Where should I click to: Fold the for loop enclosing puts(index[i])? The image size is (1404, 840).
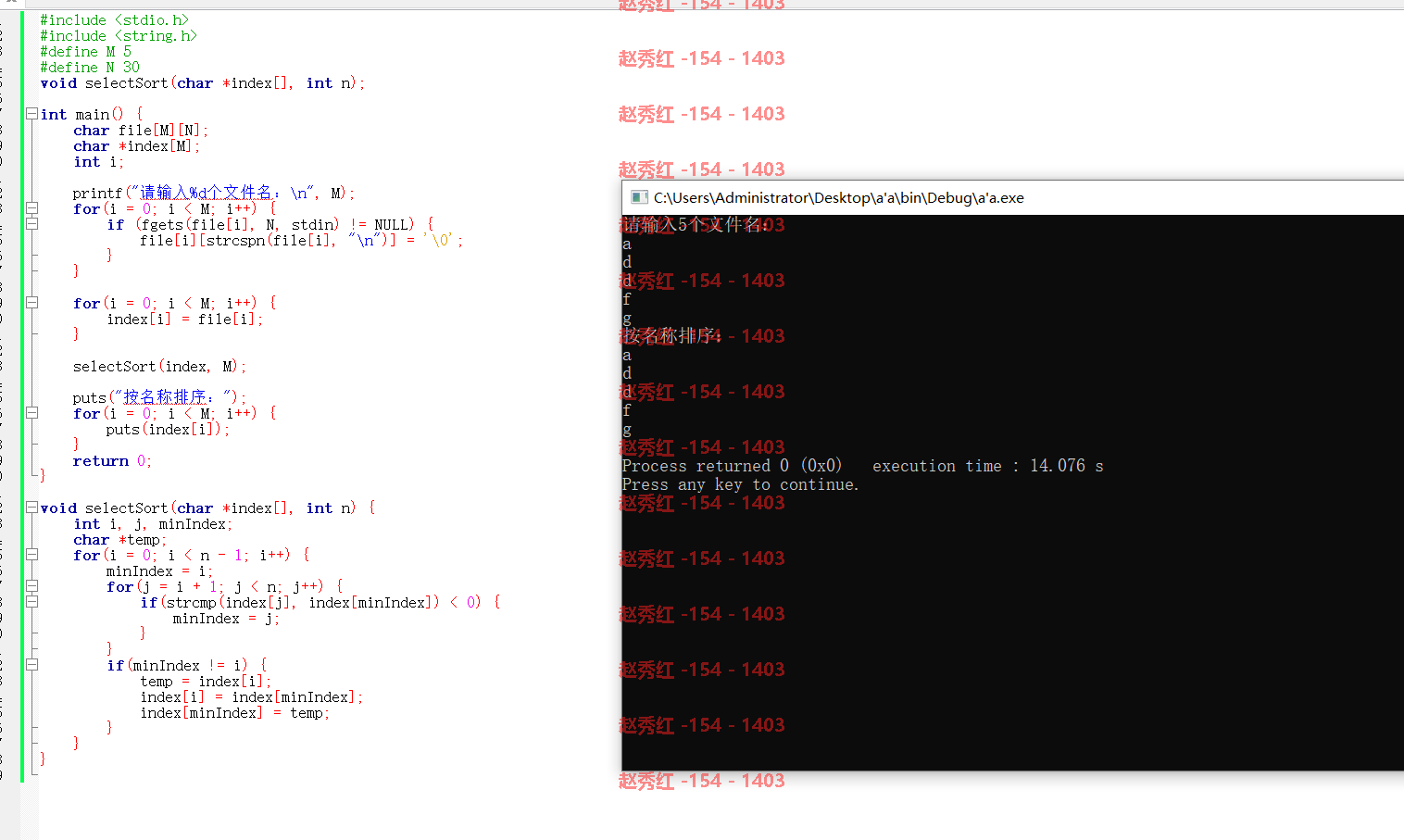tap(31, 413)
